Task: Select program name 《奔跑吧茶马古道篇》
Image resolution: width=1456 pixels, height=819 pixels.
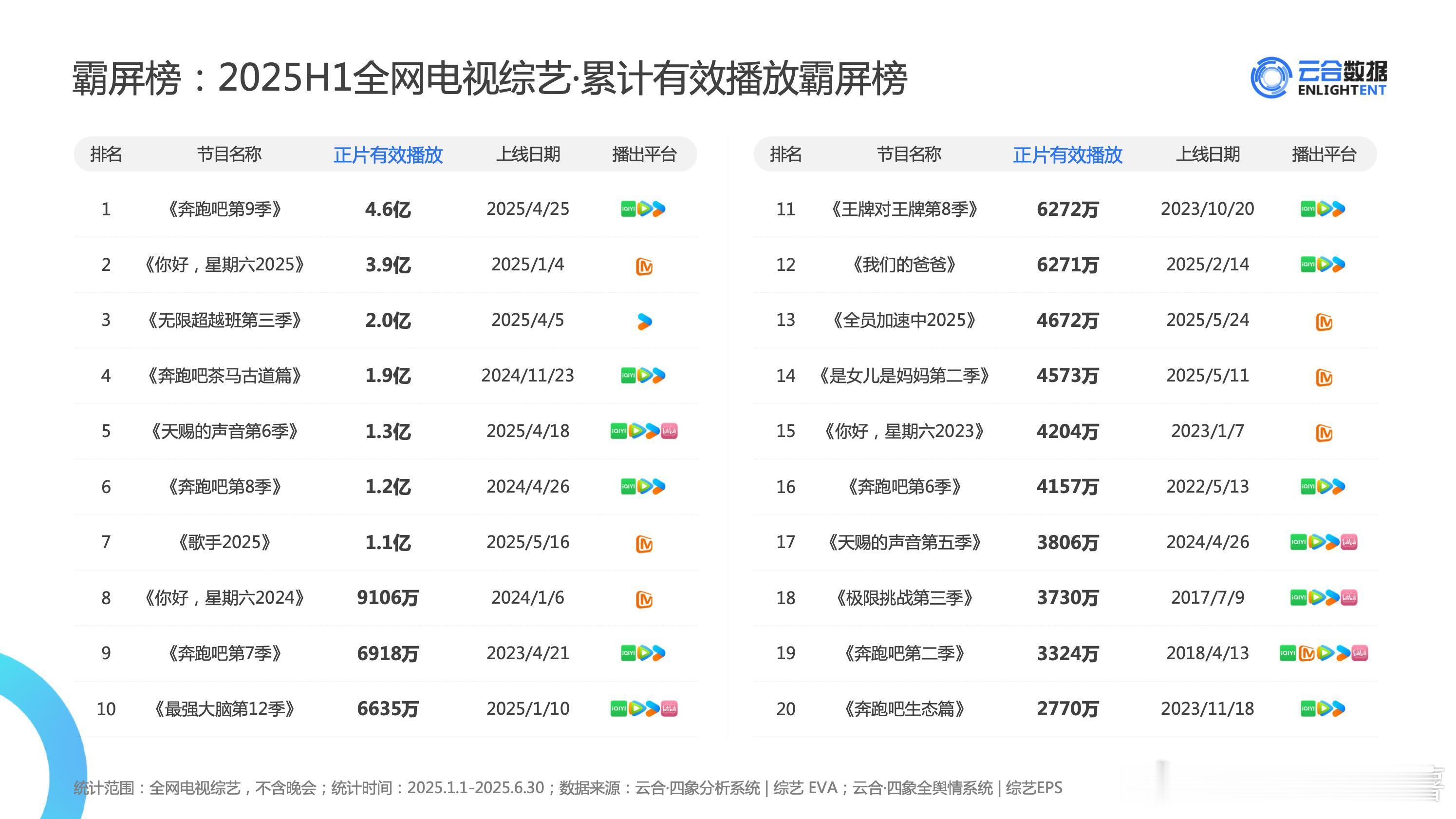Action: click(x=224, y=376)
